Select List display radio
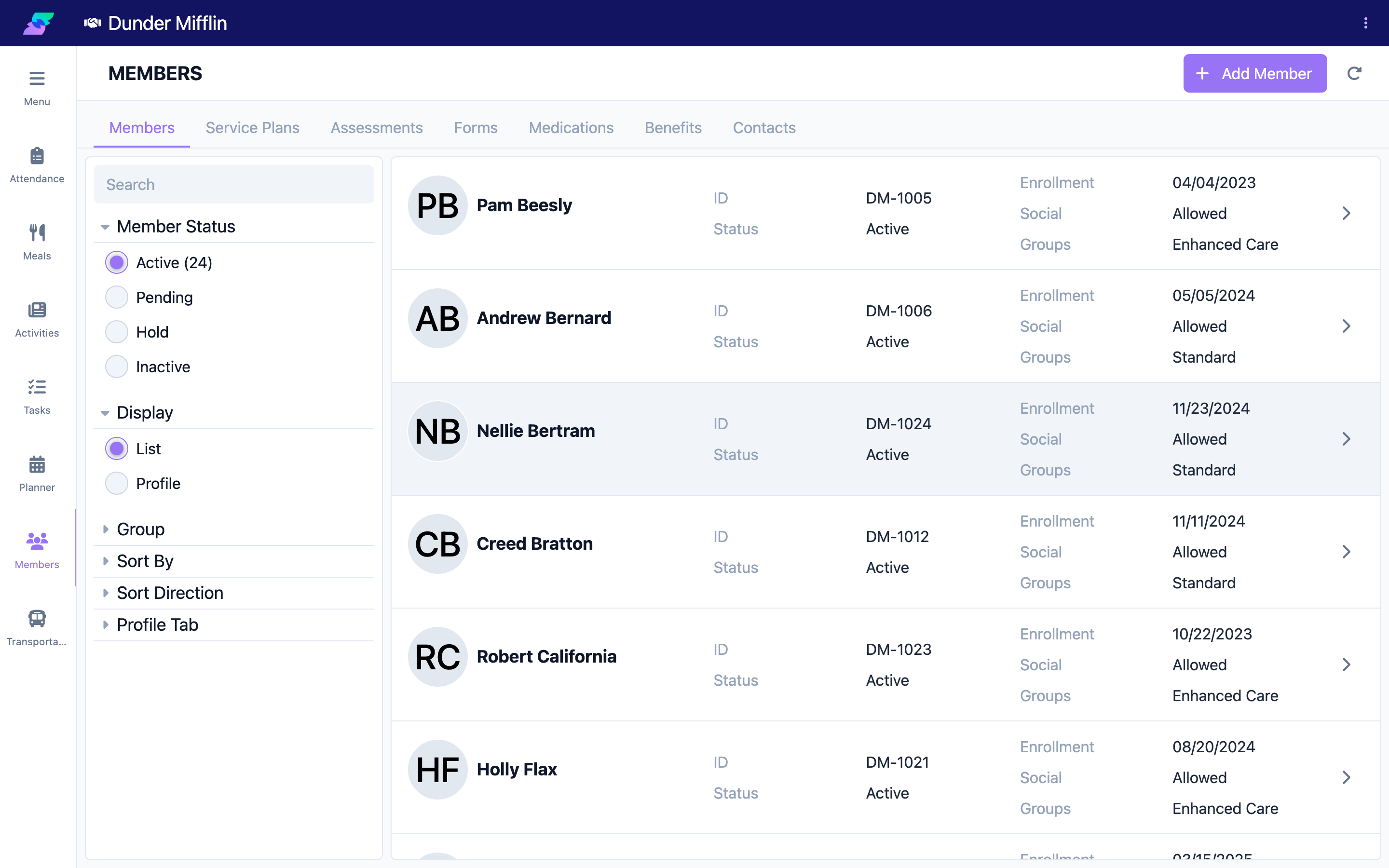The height and width of the screenshot is (868, 1389). (x=117, y=448)
